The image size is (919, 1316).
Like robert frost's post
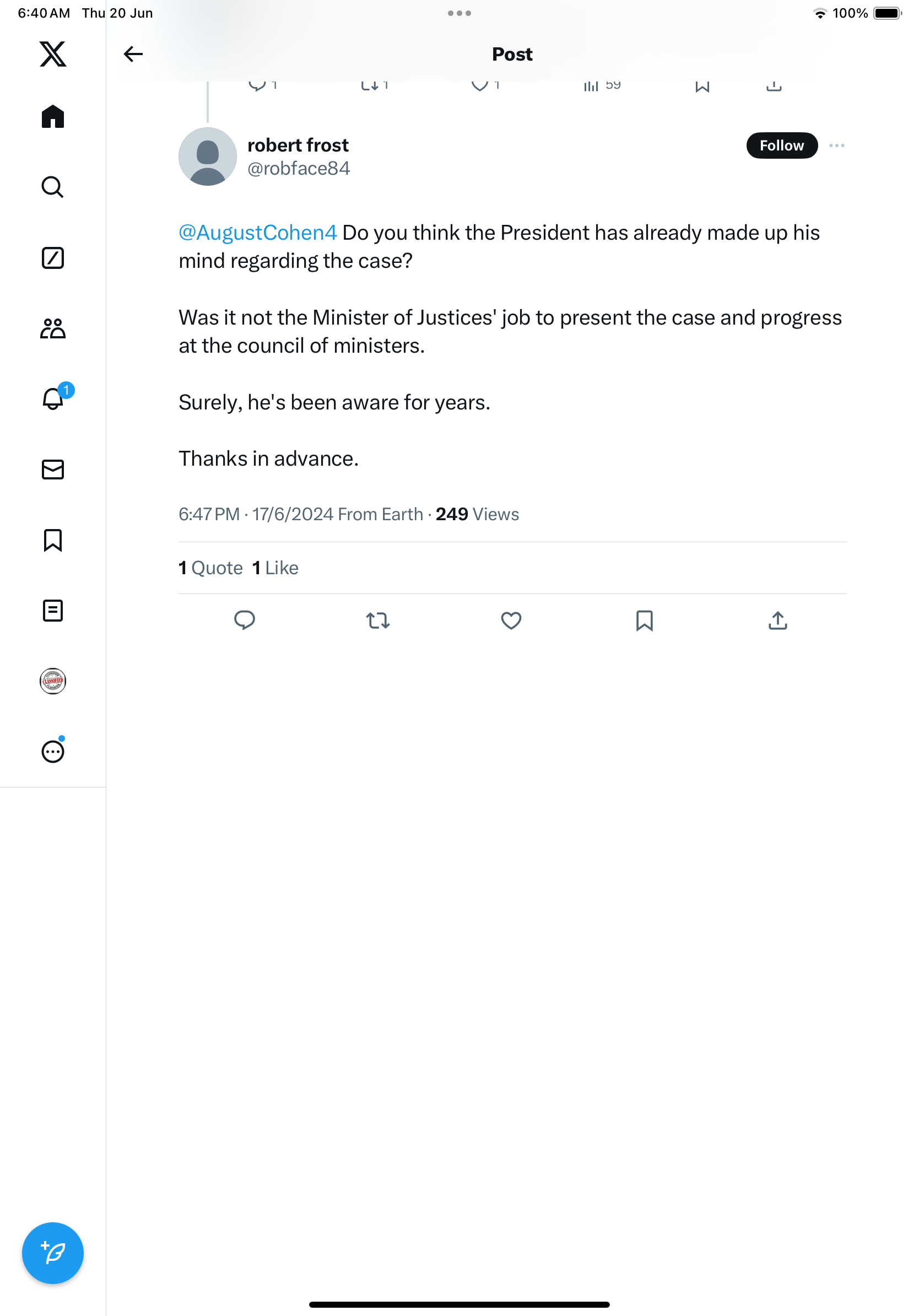(x=511, y=620)
